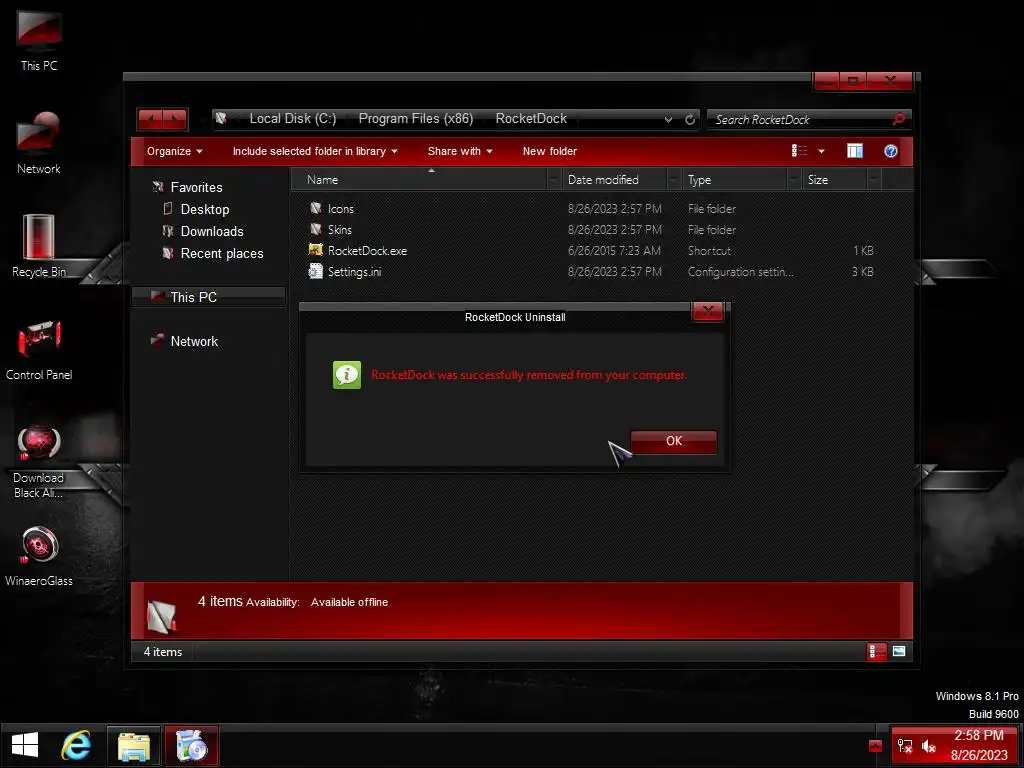Viewport: 1024px width, 768px height.
Task: Switch to details view in status bar
Action: click(876, 651)
